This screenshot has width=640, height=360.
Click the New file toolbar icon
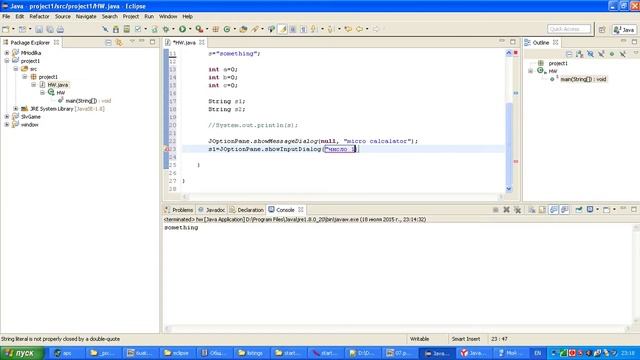pyautogui.click(x=6, y=29)
